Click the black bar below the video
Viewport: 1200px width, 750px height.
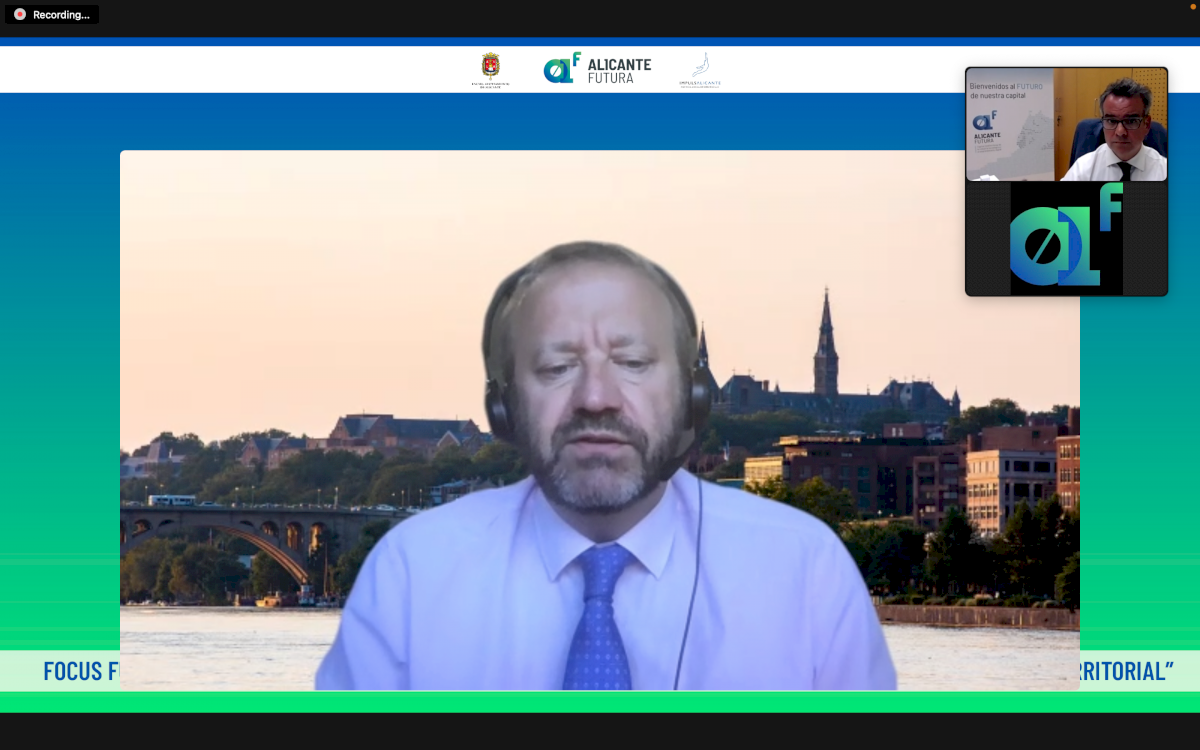pos(600,731)
